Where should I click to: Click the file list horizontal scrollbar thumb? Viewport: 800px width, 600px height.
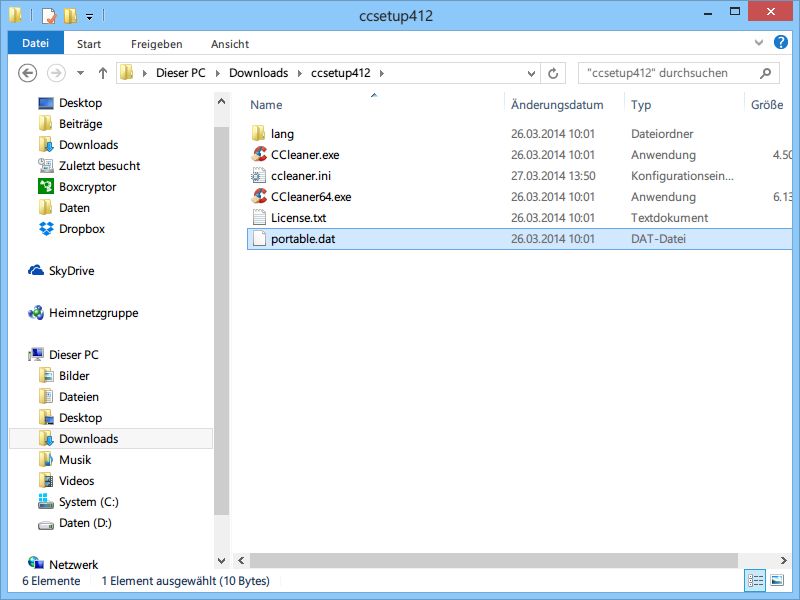(493, 560)
